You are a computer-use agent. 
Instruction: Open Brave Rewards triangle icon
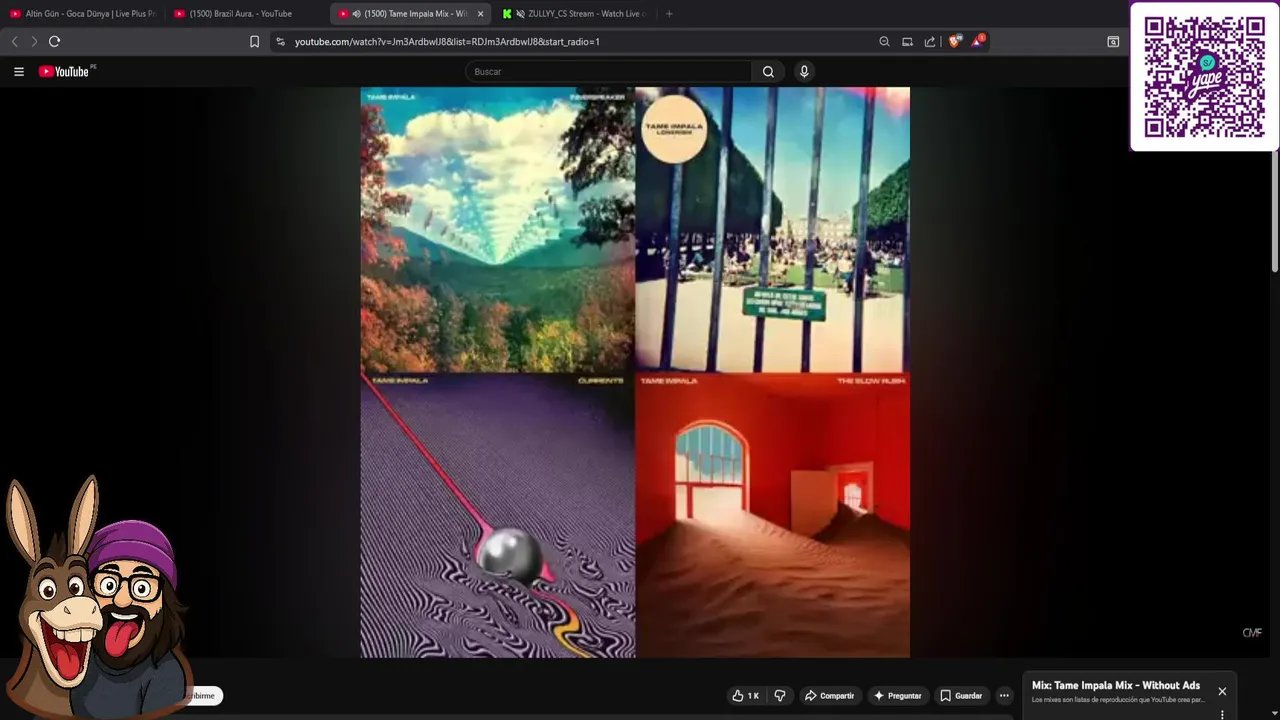coord(978,41)
